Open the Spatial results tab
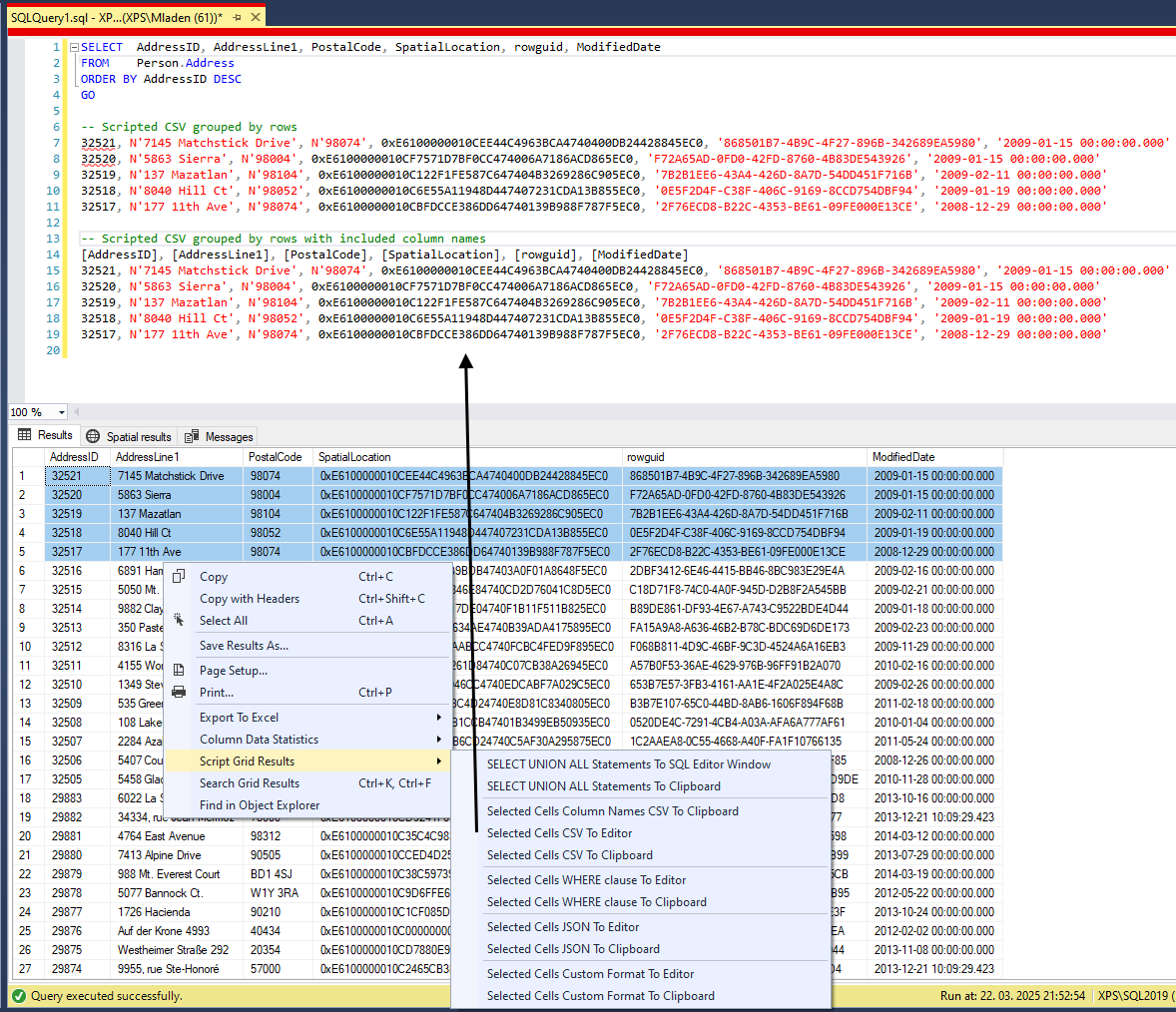 point(129,436)
